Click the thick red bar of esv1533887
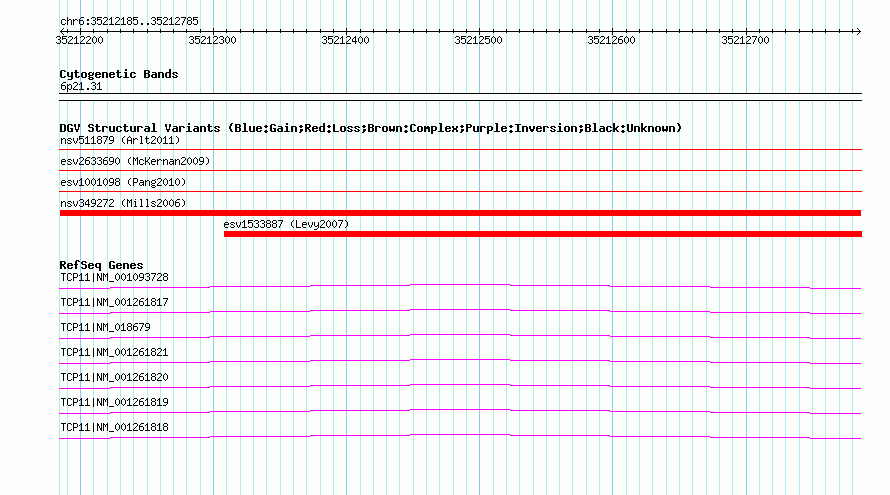 543,234
